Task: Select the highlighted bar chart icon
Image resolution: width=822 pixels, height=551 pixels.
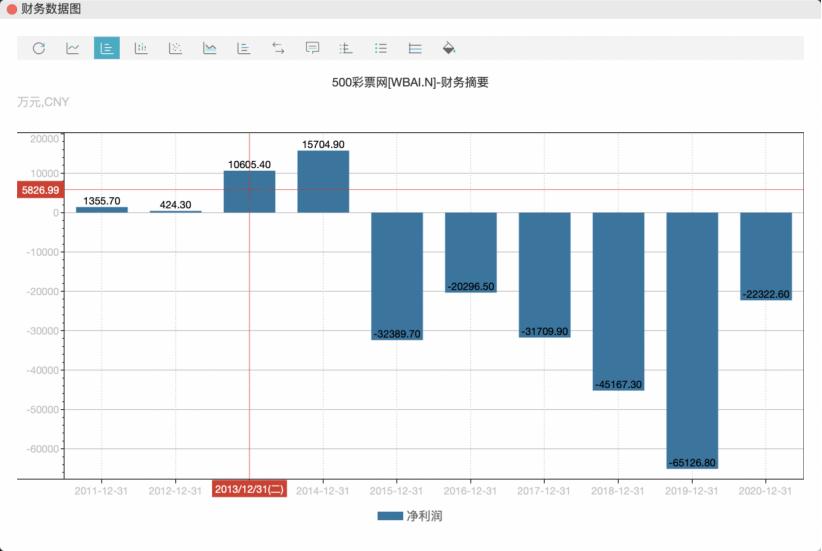Action: (107, 48)
